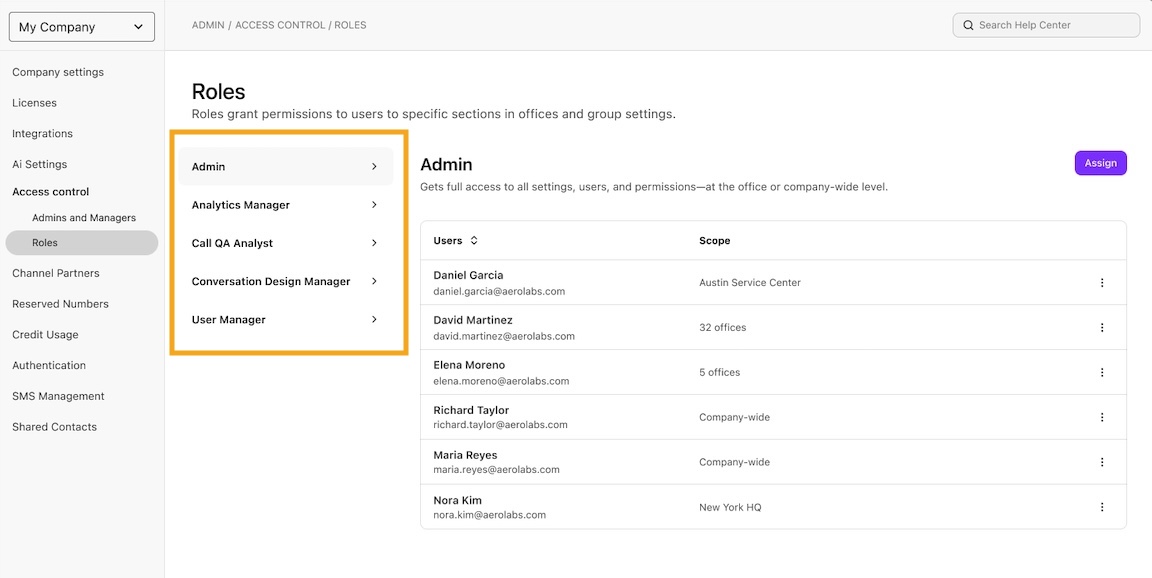
Task: Click ADMIN in the breadcrumb
Action: pyautogui.click(x=208, y=25)
